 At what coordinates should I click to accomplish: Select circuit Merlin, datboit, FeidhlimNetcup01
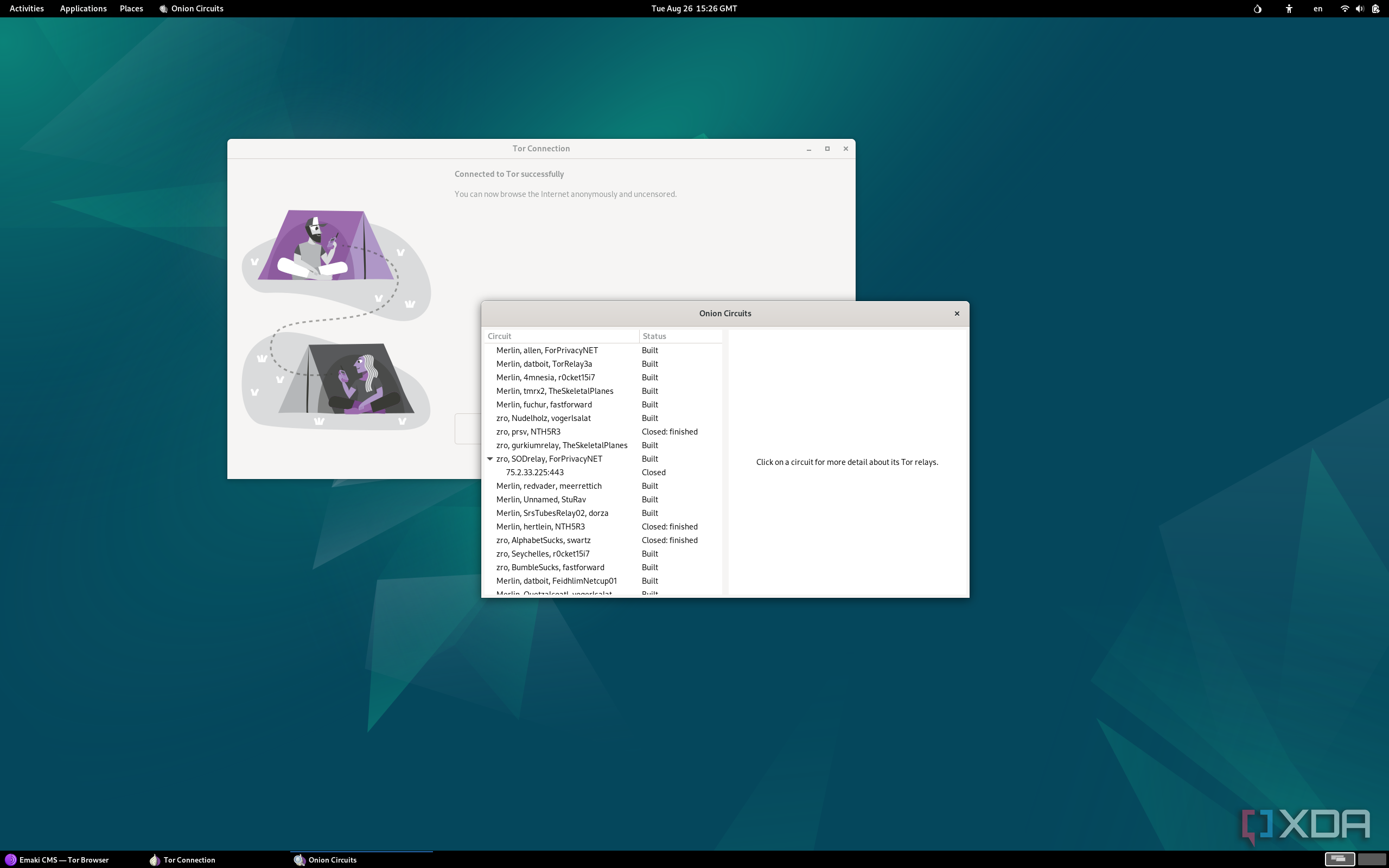(603, 581)
